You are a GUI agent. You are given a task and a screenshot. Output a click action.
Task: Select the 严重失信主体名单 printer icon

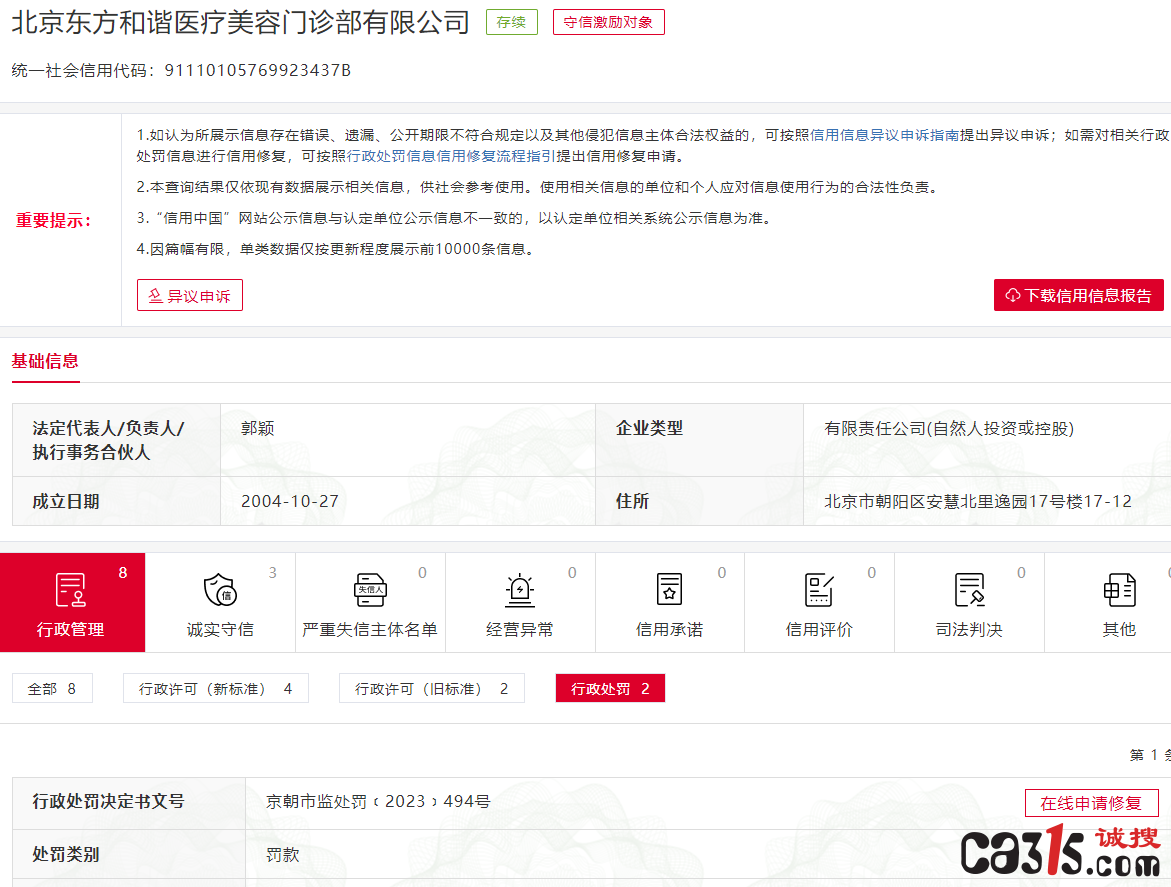[370, 590]
